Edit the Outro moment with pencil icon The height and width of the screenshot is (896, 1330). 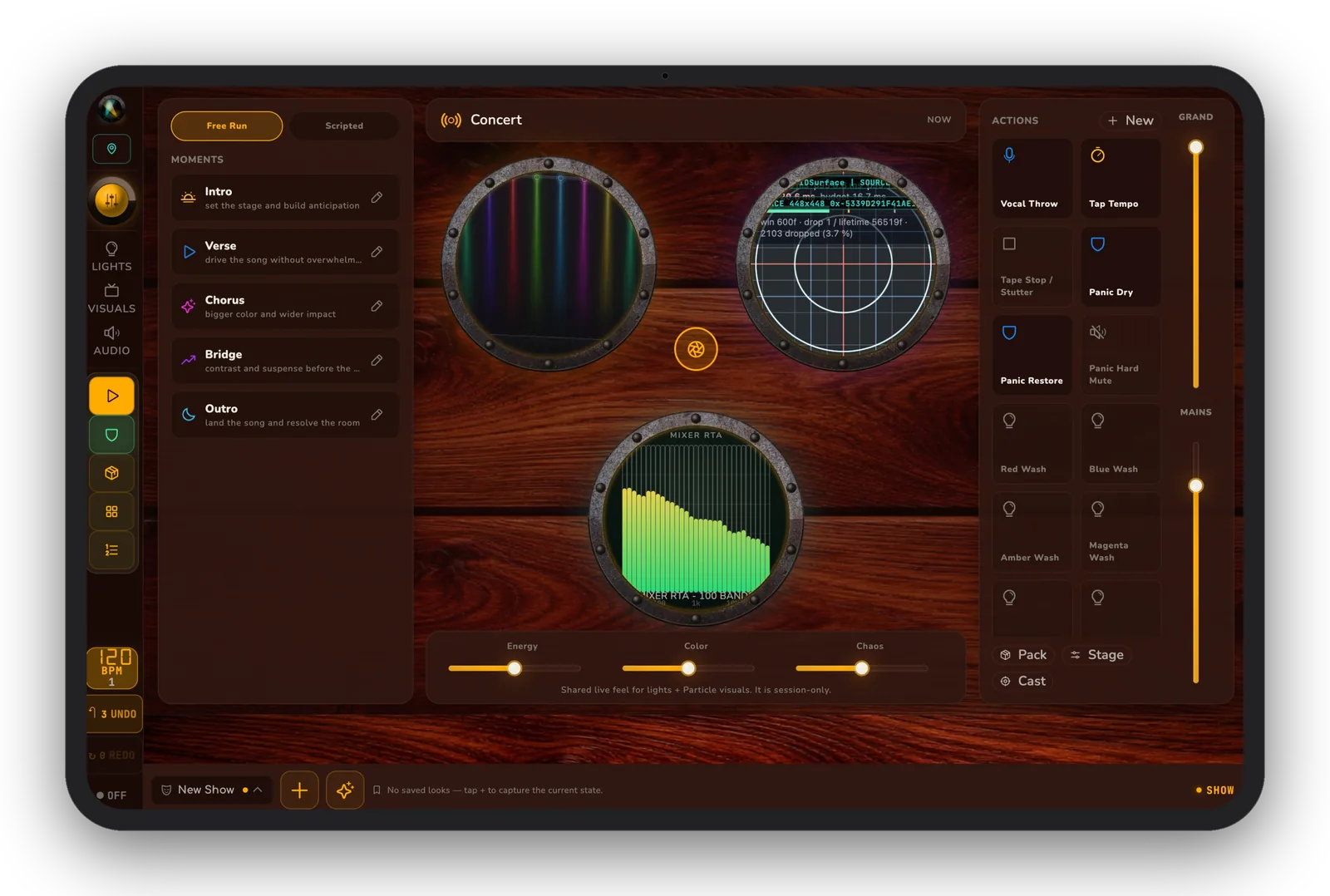click(377, 414)
